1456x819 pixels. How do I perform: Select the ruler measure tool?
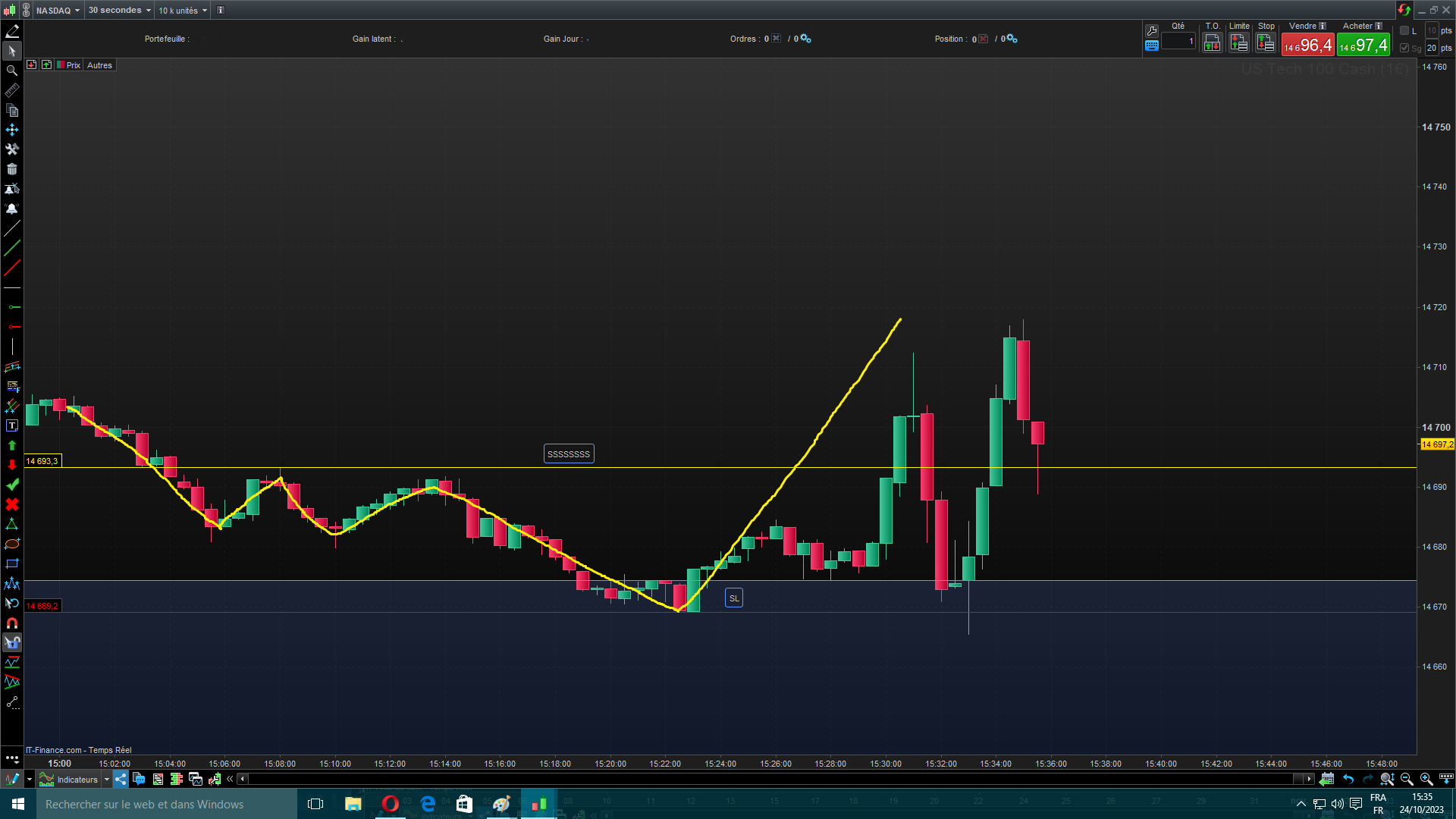point(11,90)
